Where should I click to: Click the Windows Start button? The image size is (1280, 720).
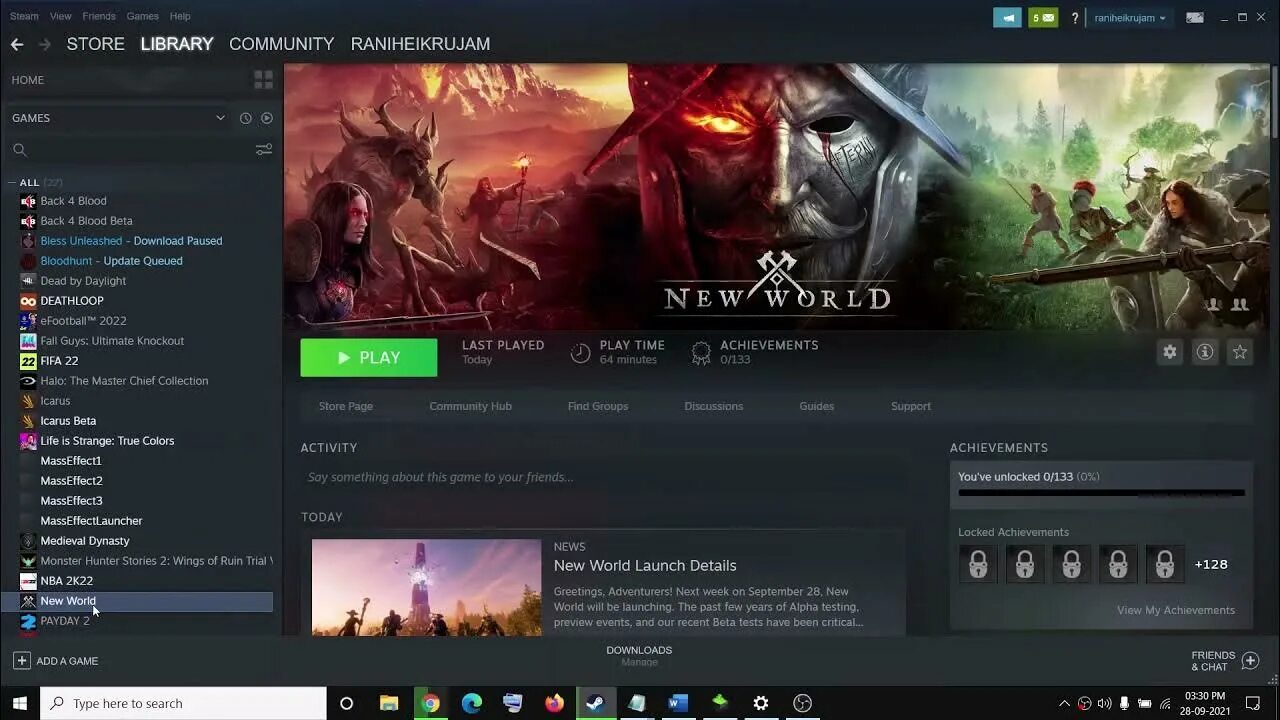pos(19,703)
